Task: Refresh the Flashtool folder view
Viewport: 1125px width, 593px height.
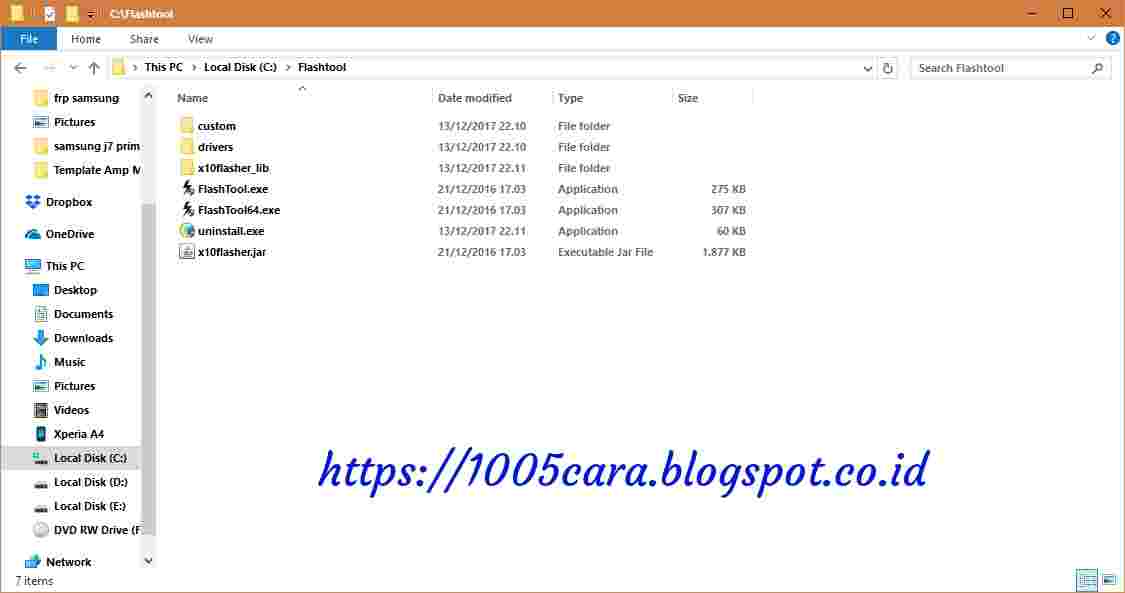Action: tap(888, 68)
